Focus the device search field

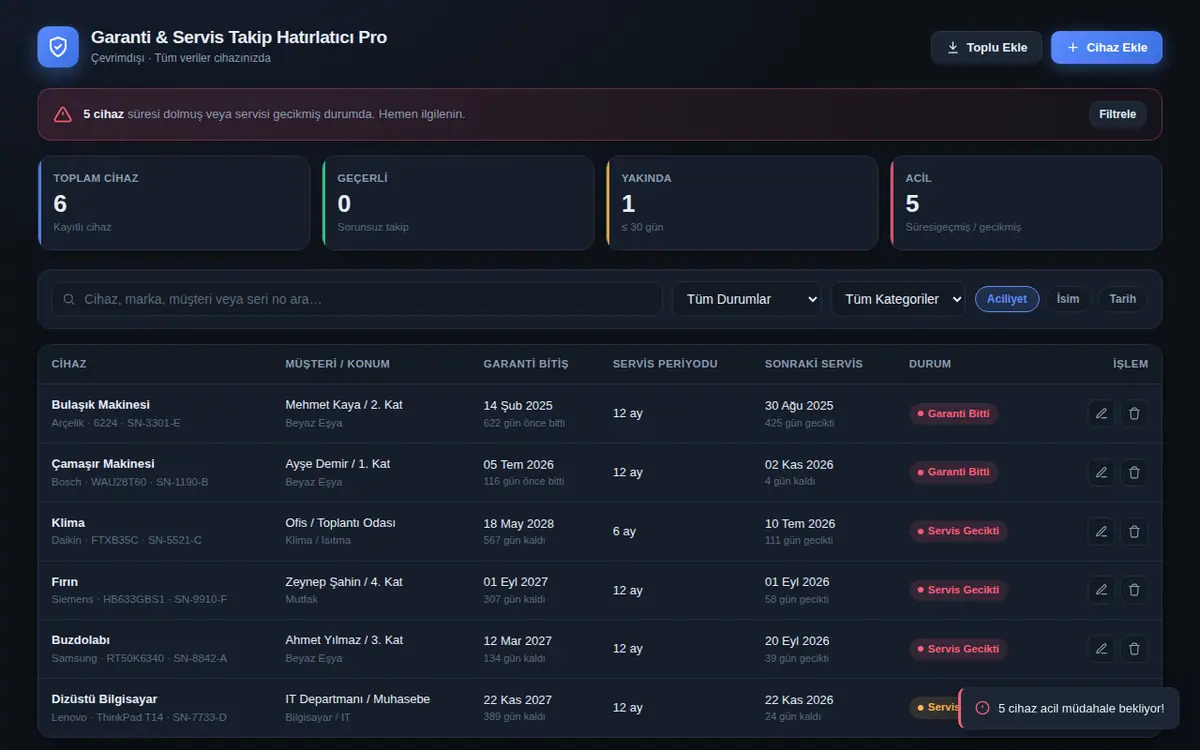click(x=357, y=299)
